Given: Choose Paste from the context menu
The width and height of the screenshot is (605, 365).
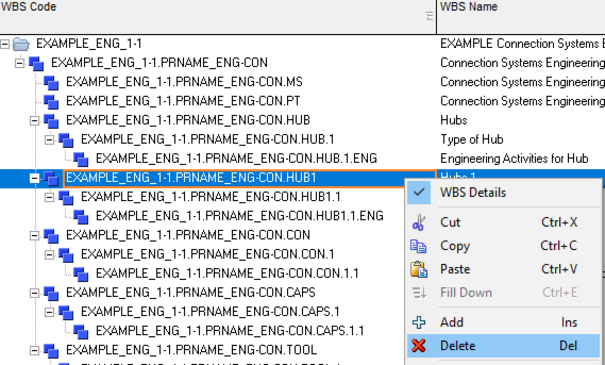Looking at the screenshot, I should (504, 269).
